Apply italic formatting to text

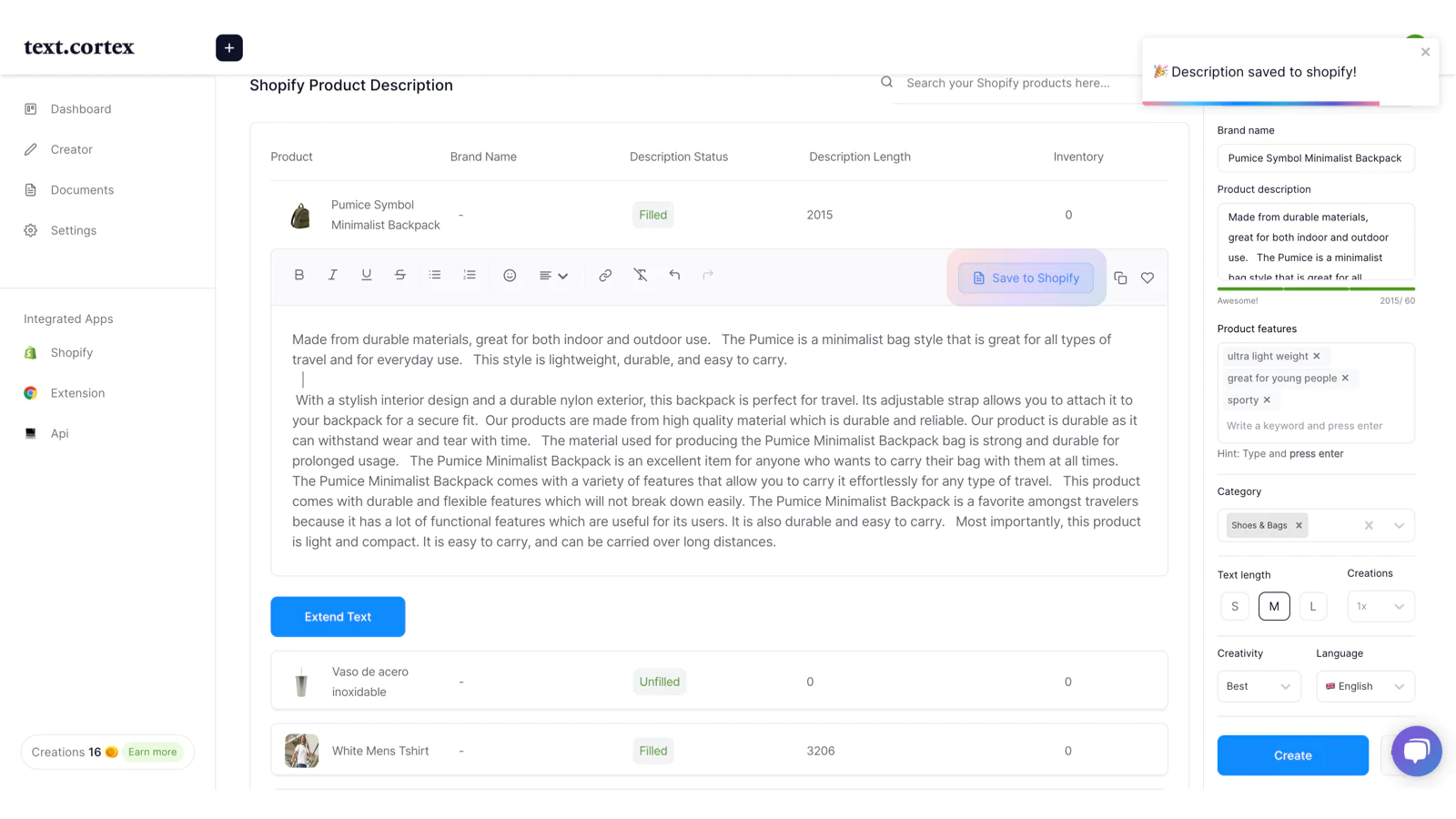333,275
